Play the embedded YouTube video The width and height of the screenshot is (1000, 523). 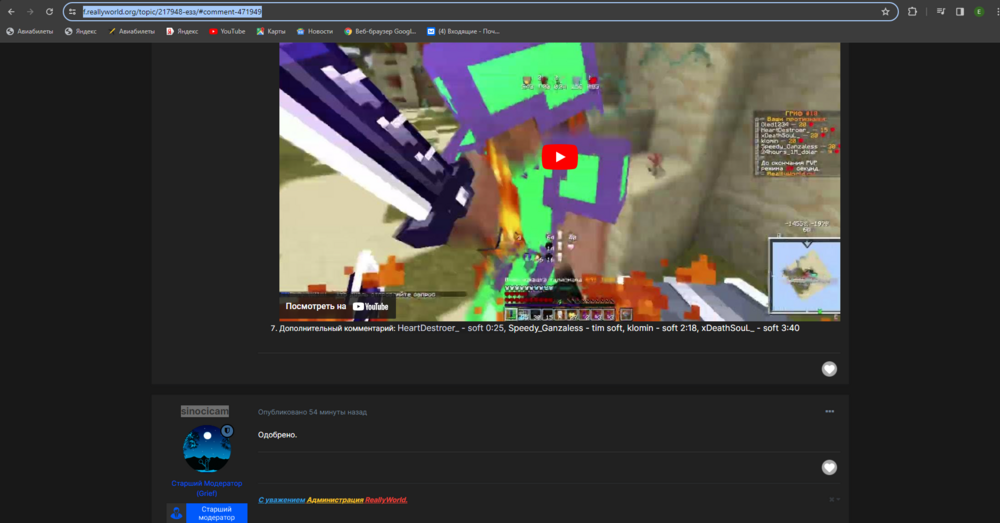pos(559,157)
